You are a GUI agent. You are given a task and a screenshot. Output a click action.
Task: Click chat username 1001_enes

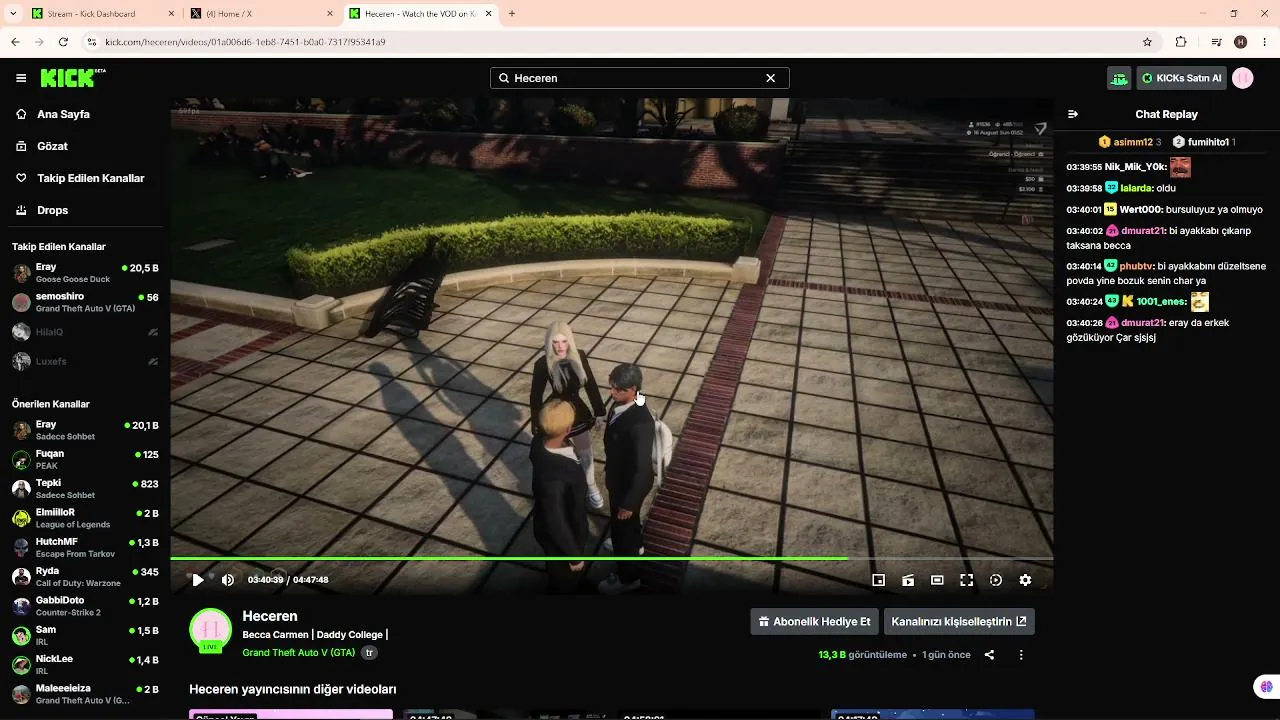coord(1161,301)
